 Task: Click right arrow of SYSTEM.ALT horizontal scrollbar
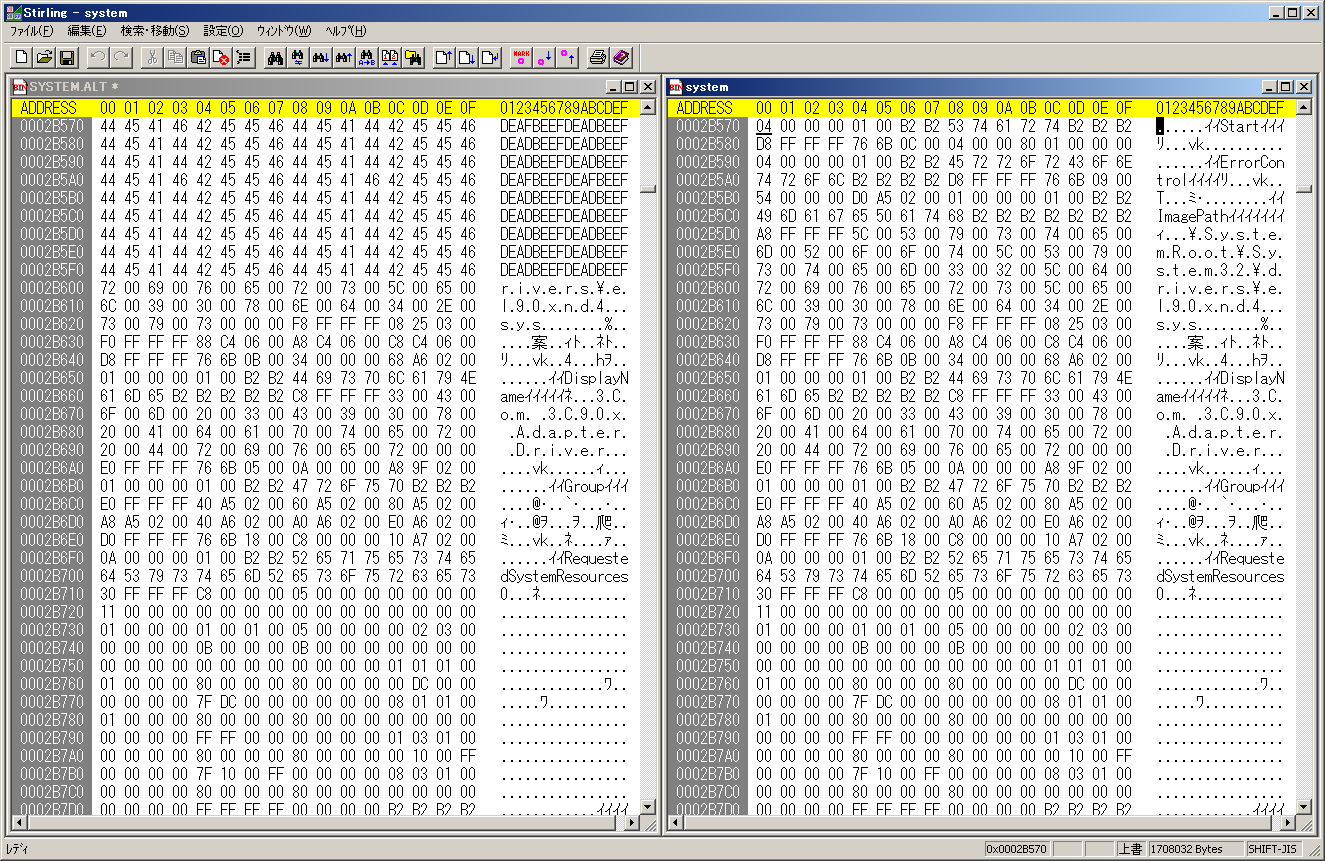point(631,823)
